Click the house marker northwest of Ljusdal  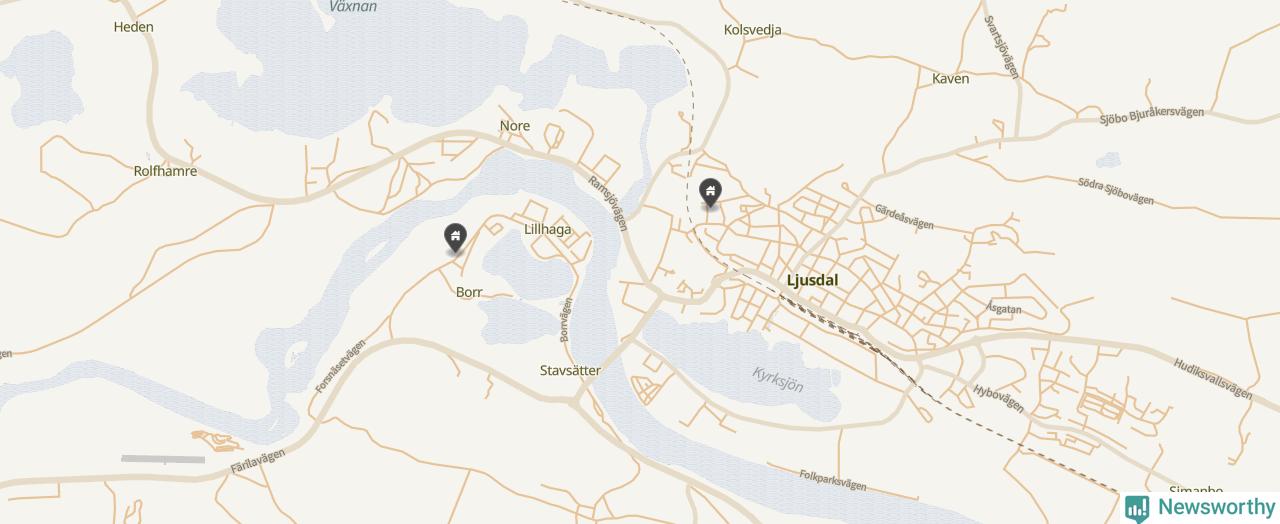coord(710,193)
